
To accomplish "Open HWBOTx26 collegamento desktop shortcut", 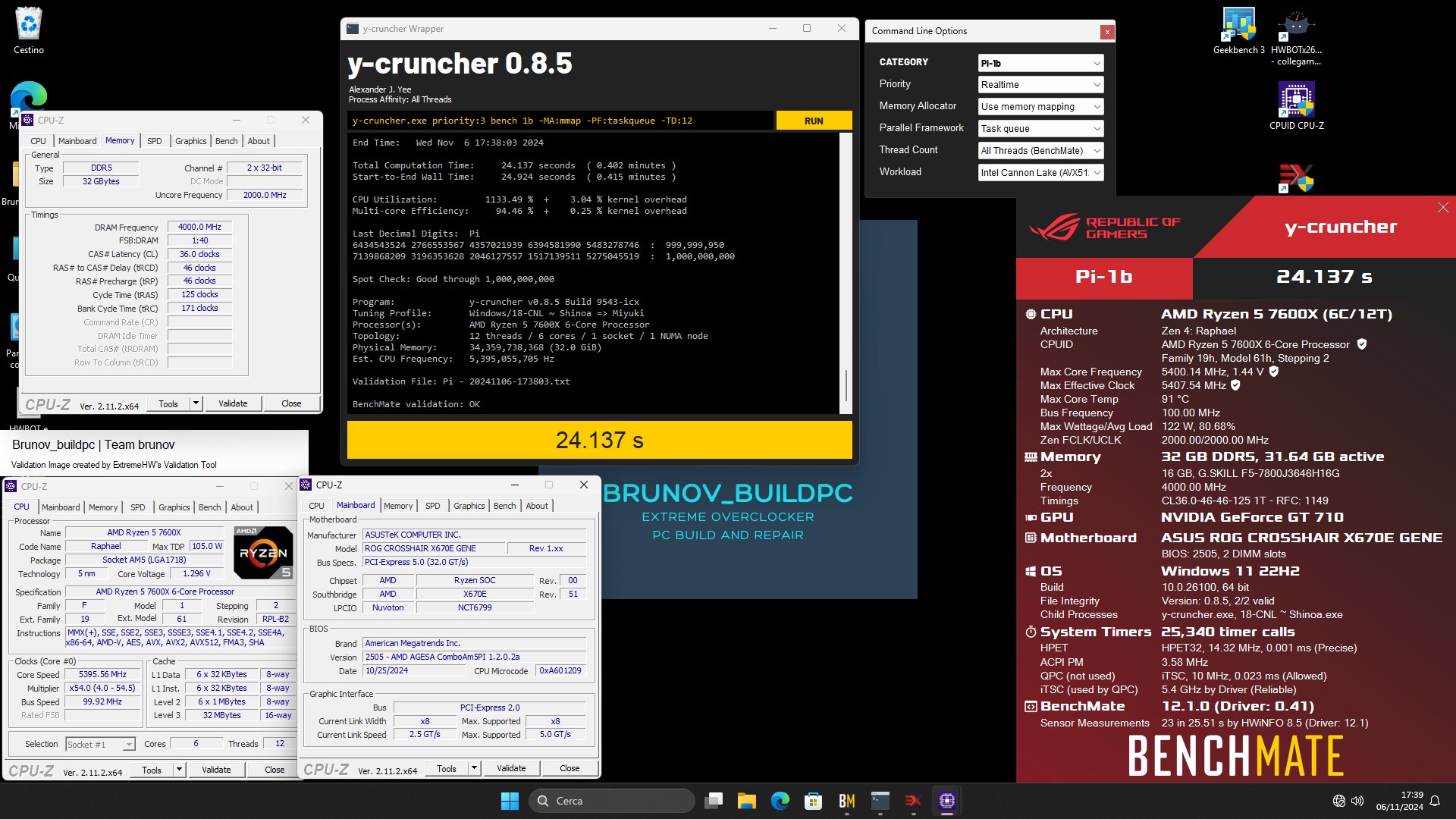I will tap(1296, 36).
